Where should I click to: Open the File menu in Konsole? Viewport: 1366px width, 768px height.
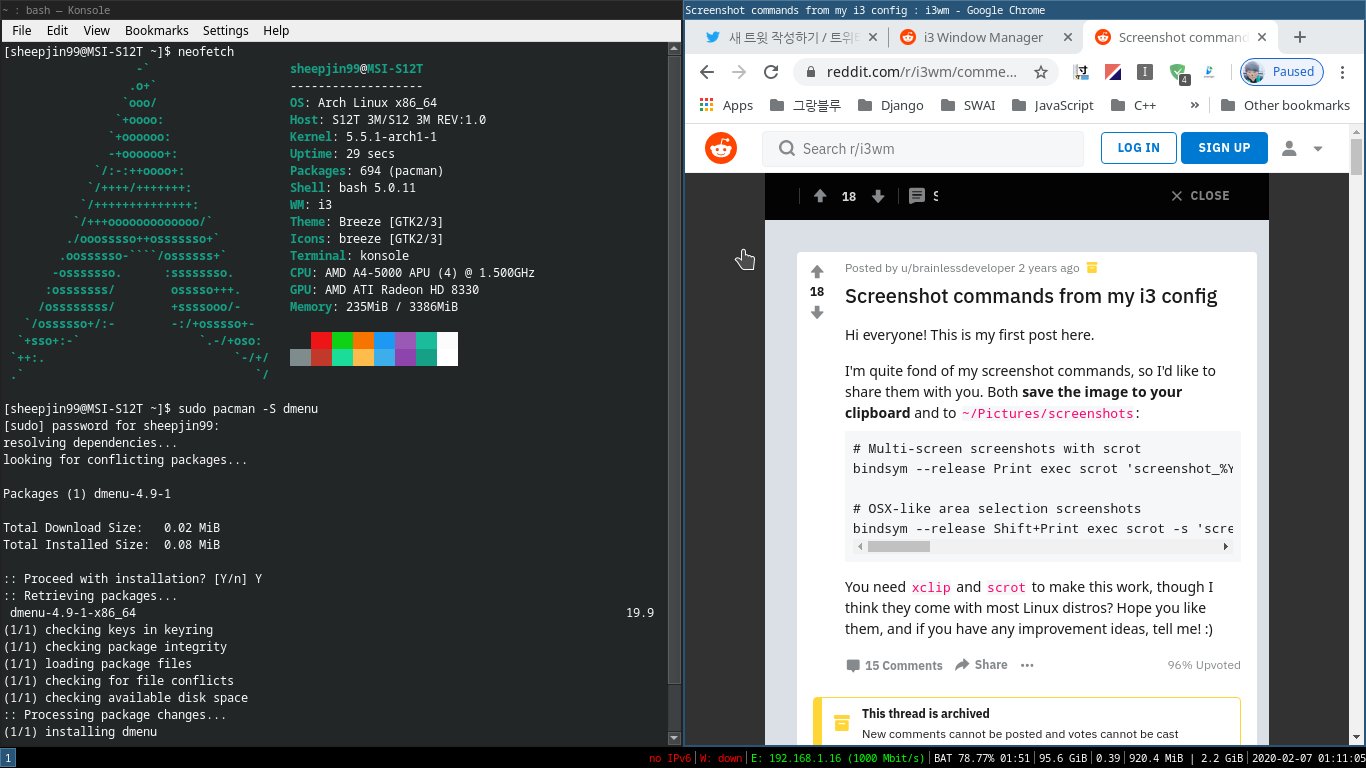(x=21, y=31)
